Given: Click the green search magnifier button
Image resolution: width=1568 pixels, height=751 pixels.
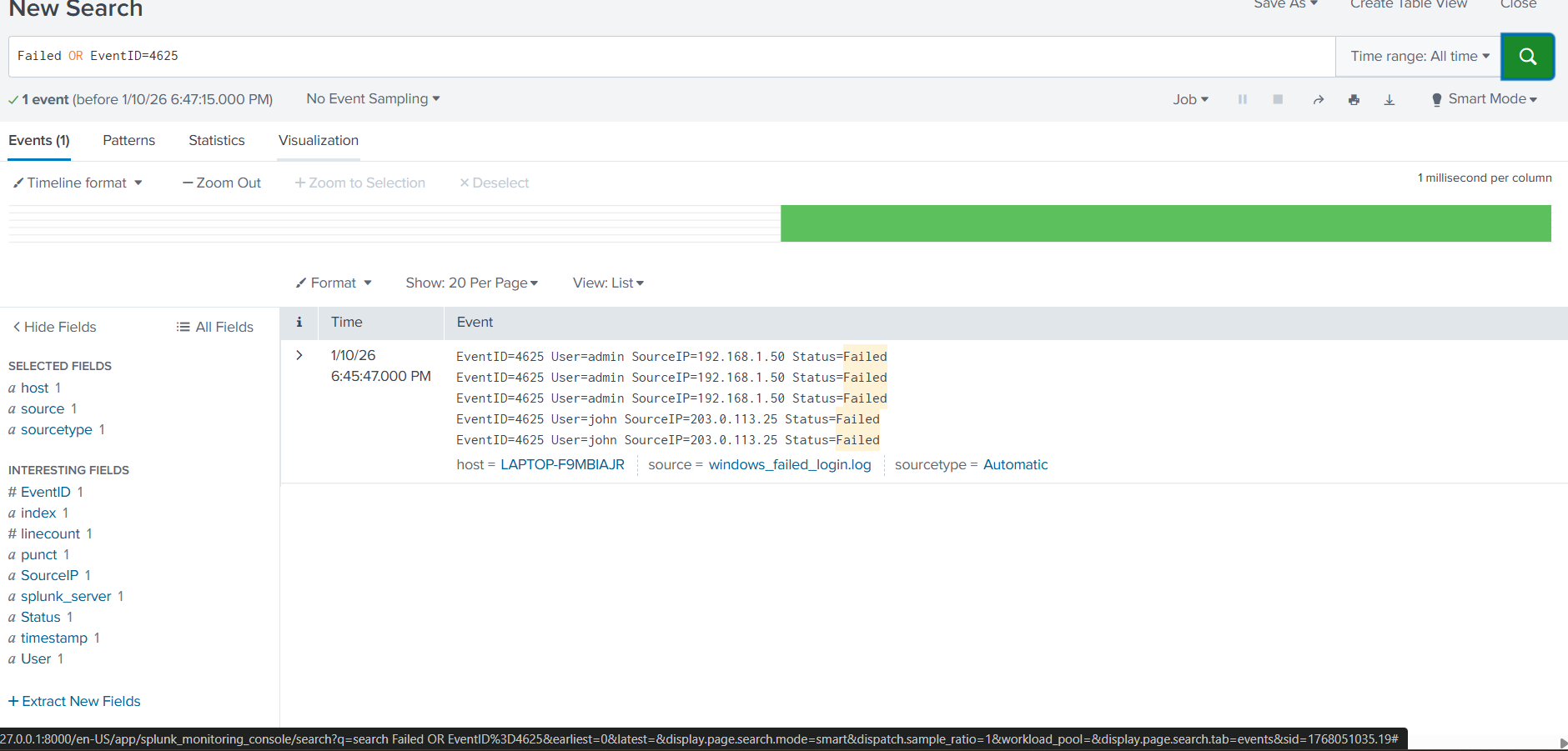Looking at the screenshot, I should click(x=1527, y=57).
